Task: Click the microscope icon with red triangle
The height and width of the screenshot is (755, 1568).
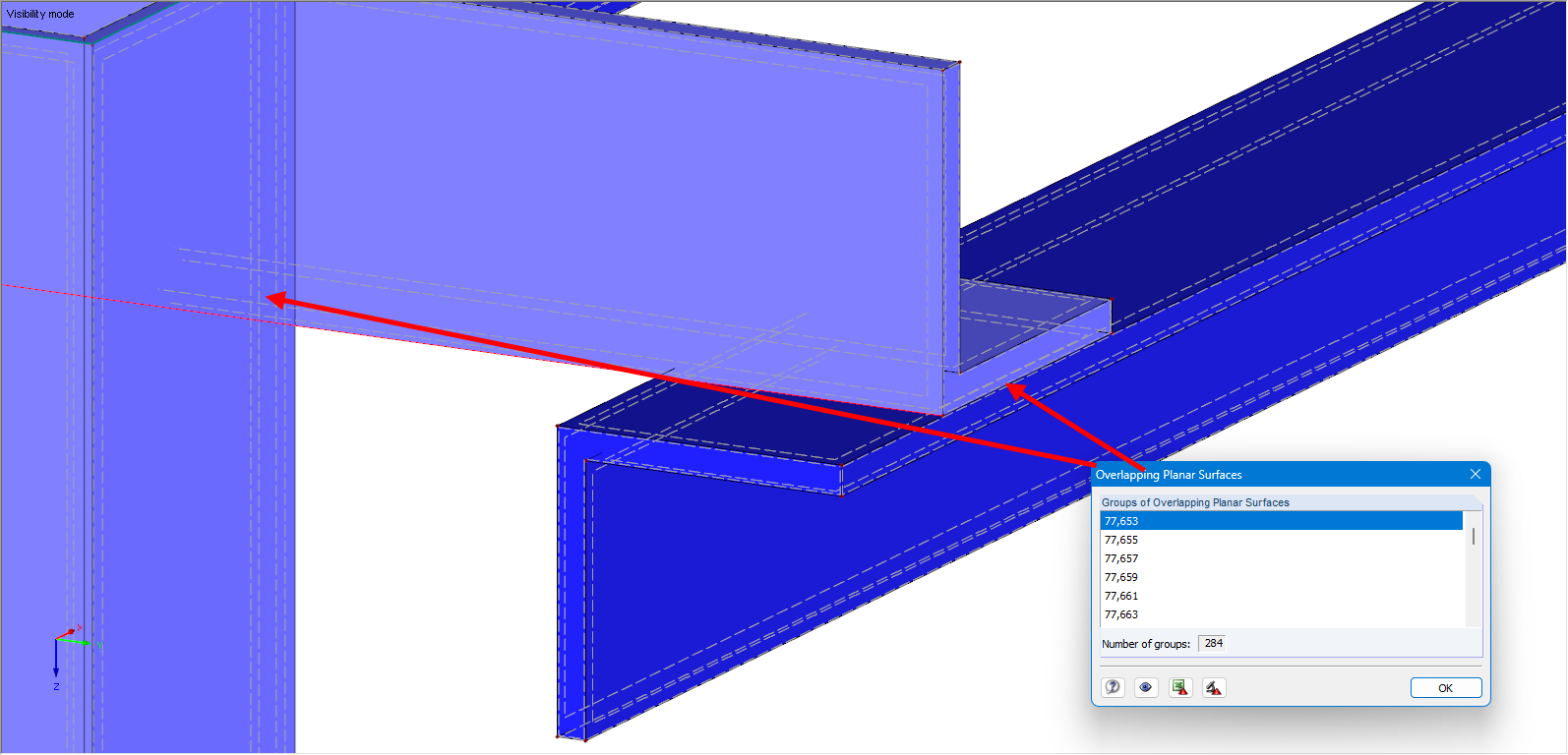Action: [1214, 687]
